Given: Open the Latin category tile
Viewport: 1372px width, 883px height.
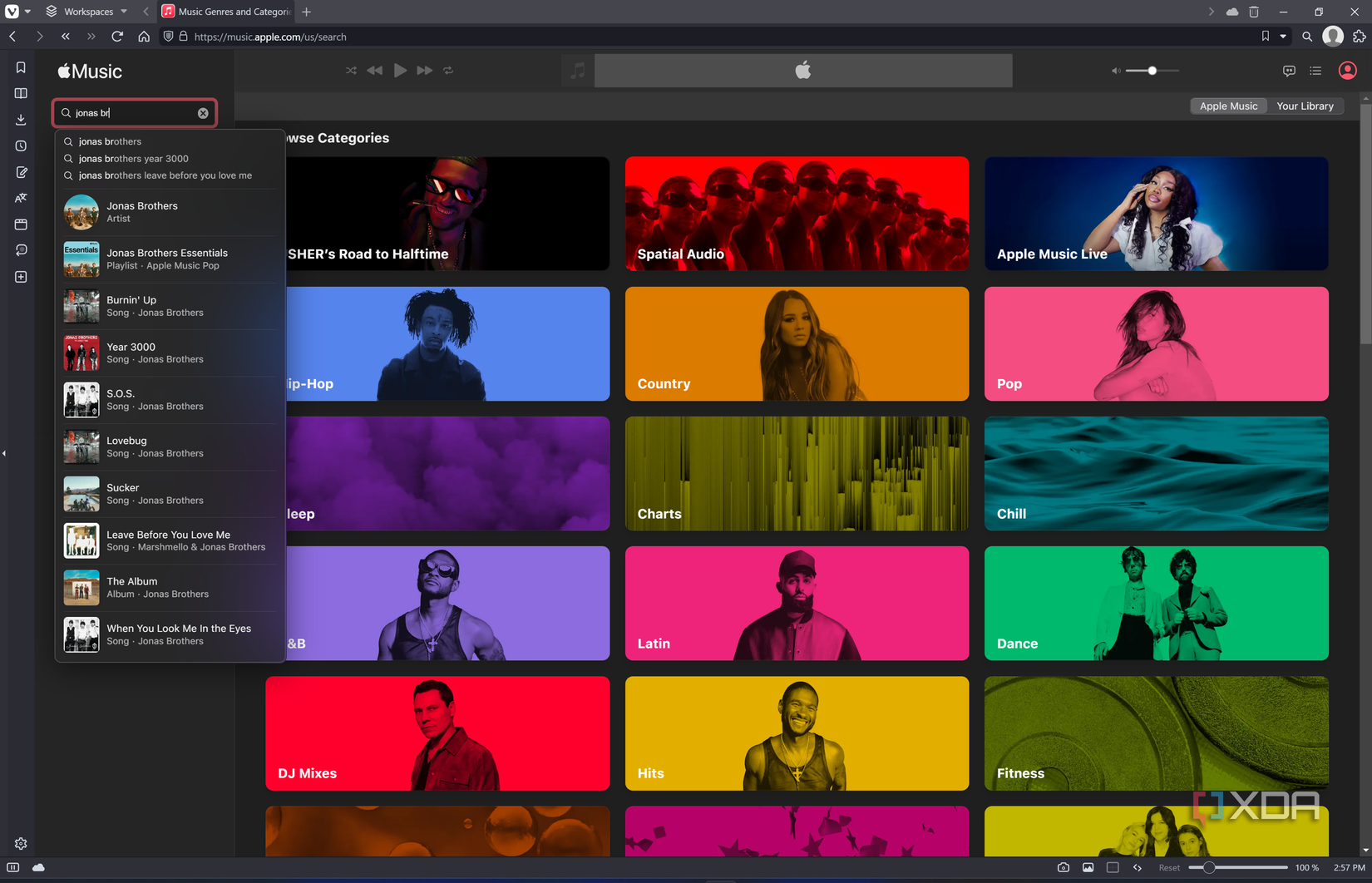Looking at the screenshot, I should [x=797, y=603].
